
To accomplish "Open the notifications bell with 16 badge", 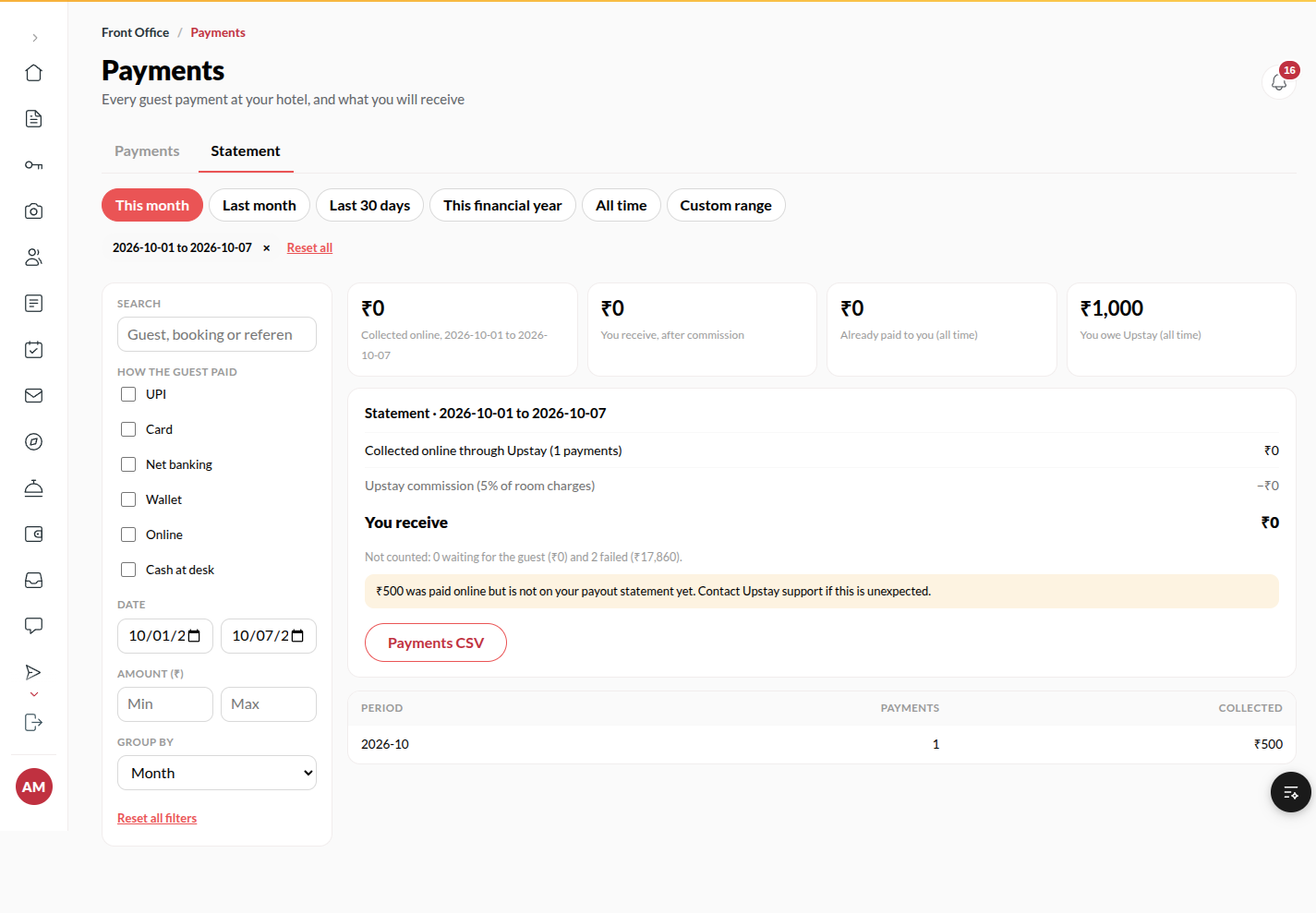I will click(1279, 82).
